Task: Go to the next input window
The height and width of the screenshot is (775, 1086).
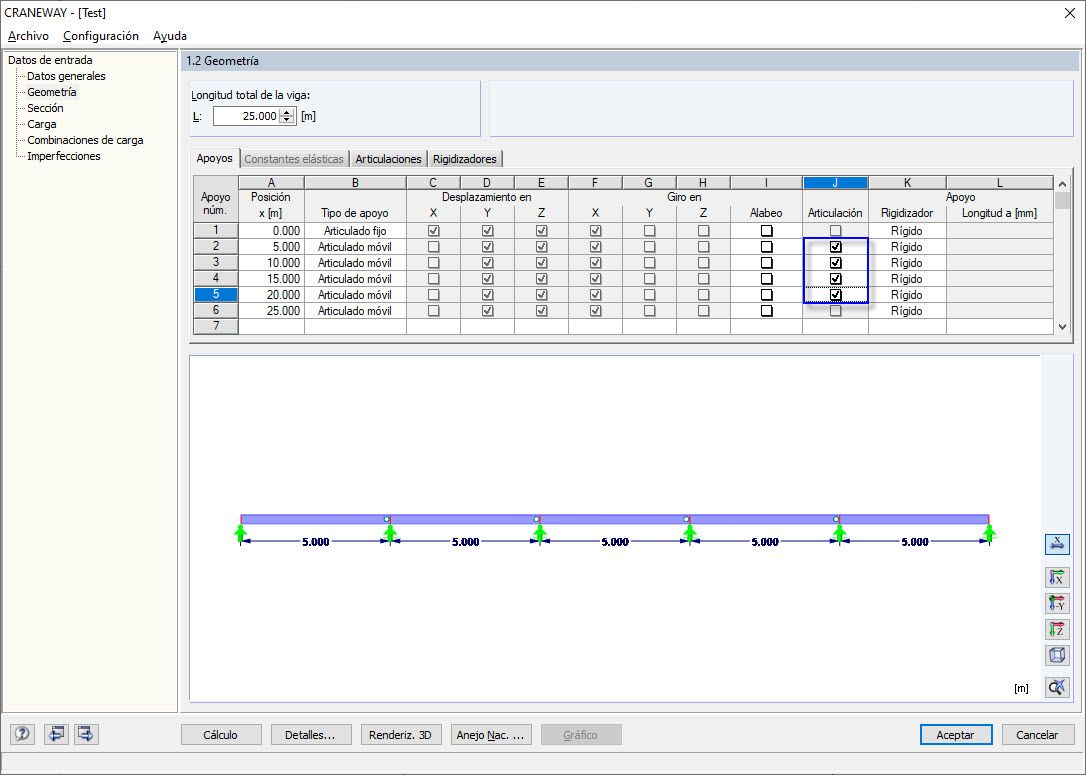Action: (86, 733)
